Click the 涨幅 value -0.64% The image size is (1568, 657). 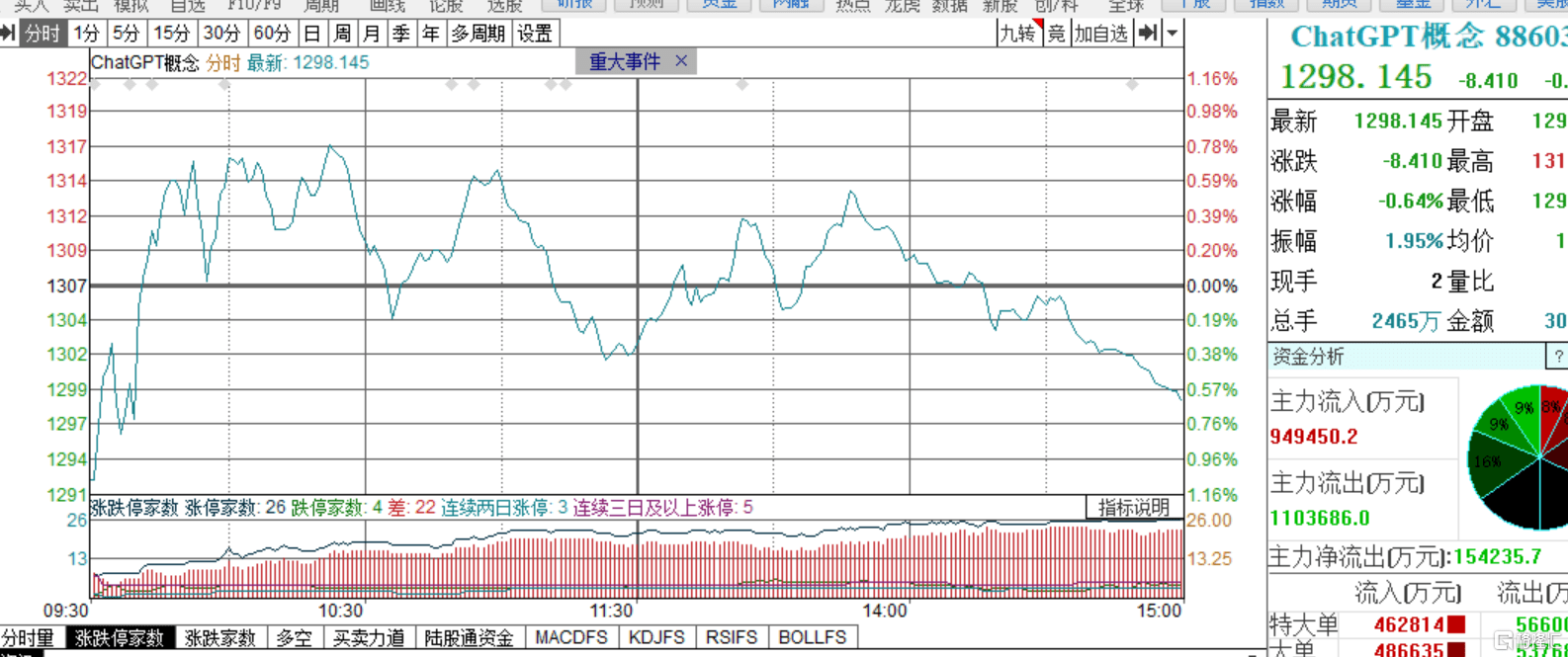point(1410,201)
